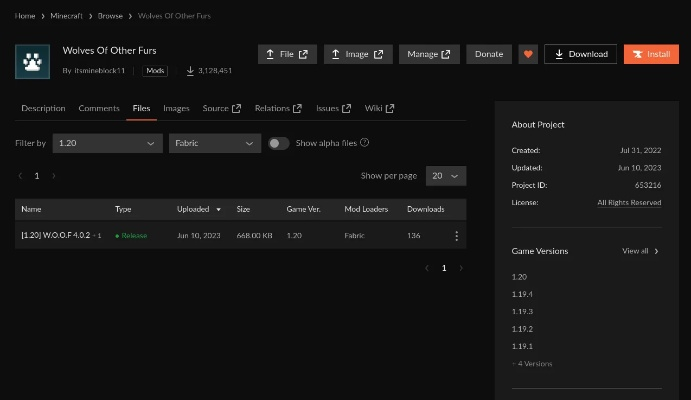Expand the Show per page 20 dropdown
This screenshot has width=691, height=400.
tap(445, 176)
